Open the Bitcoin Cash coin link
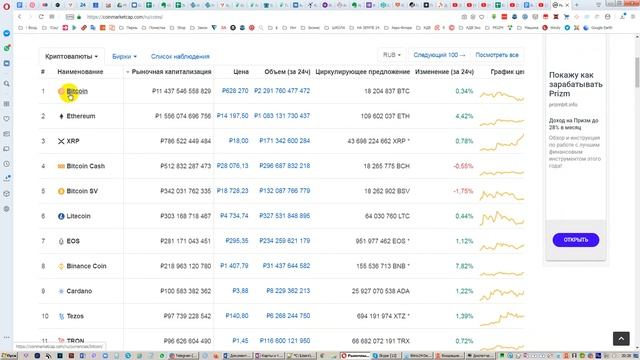The image size is (640, 360). point(86,166)
